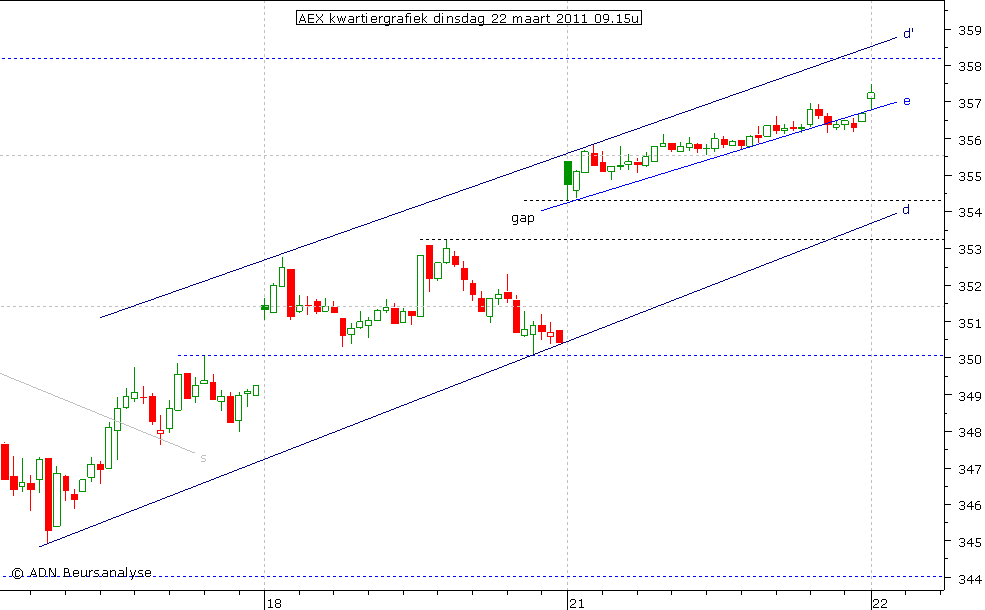The width and height of the screenshot is (985, 610).
Task: Click the latest green candle near 357
Action: pos(871,97)
